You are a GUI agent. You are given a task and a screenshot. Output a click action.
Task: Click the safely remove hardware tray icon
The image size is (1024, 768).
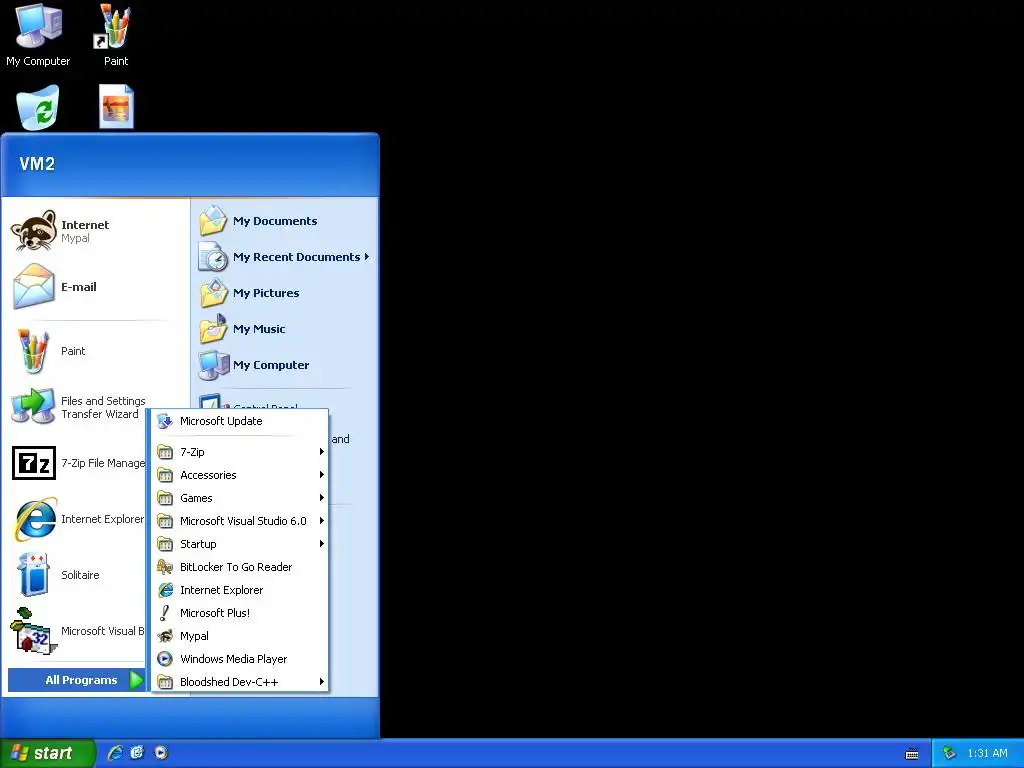(x=950, y=754)
